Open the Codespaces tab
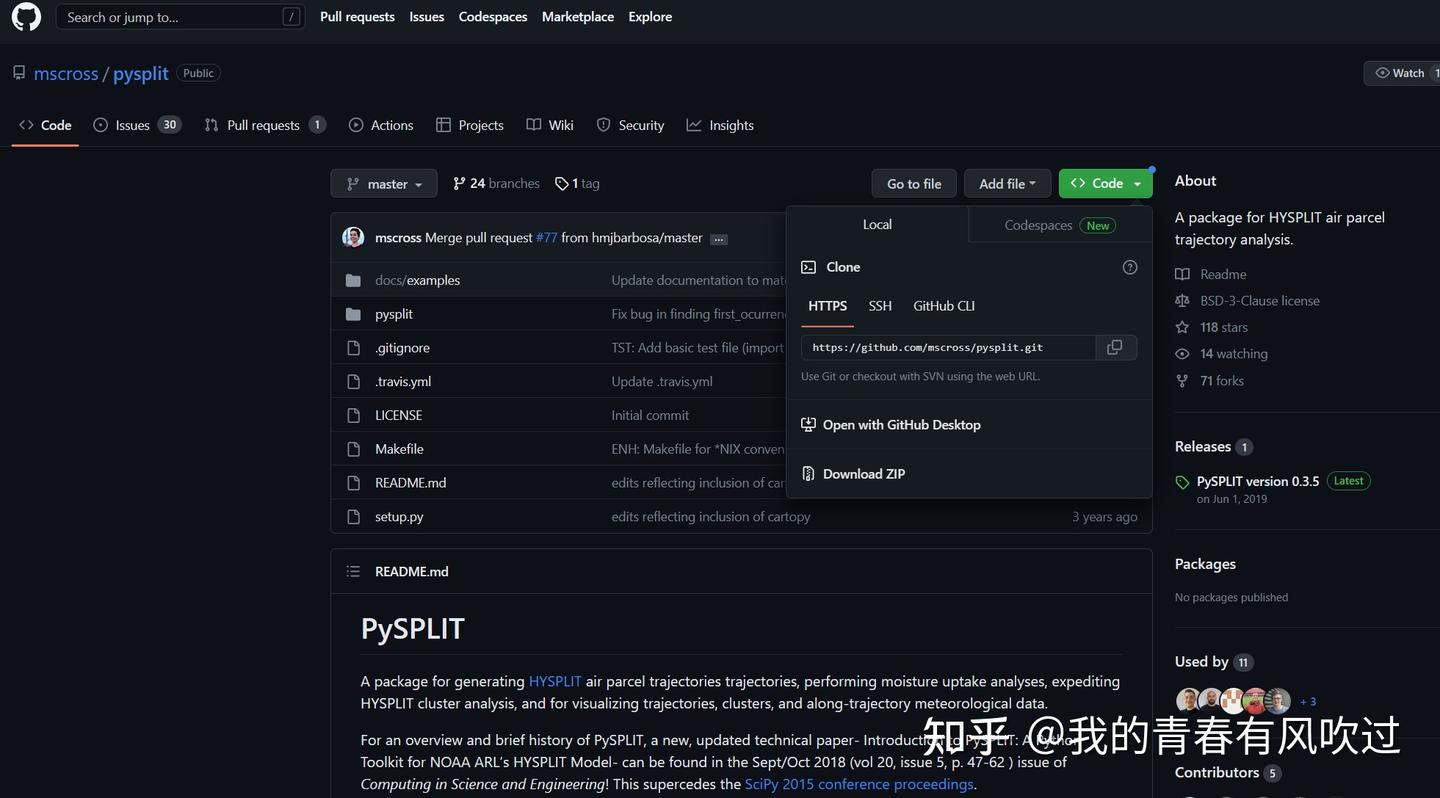This screenshot has width=1440, height=798. pos(1038,225)
